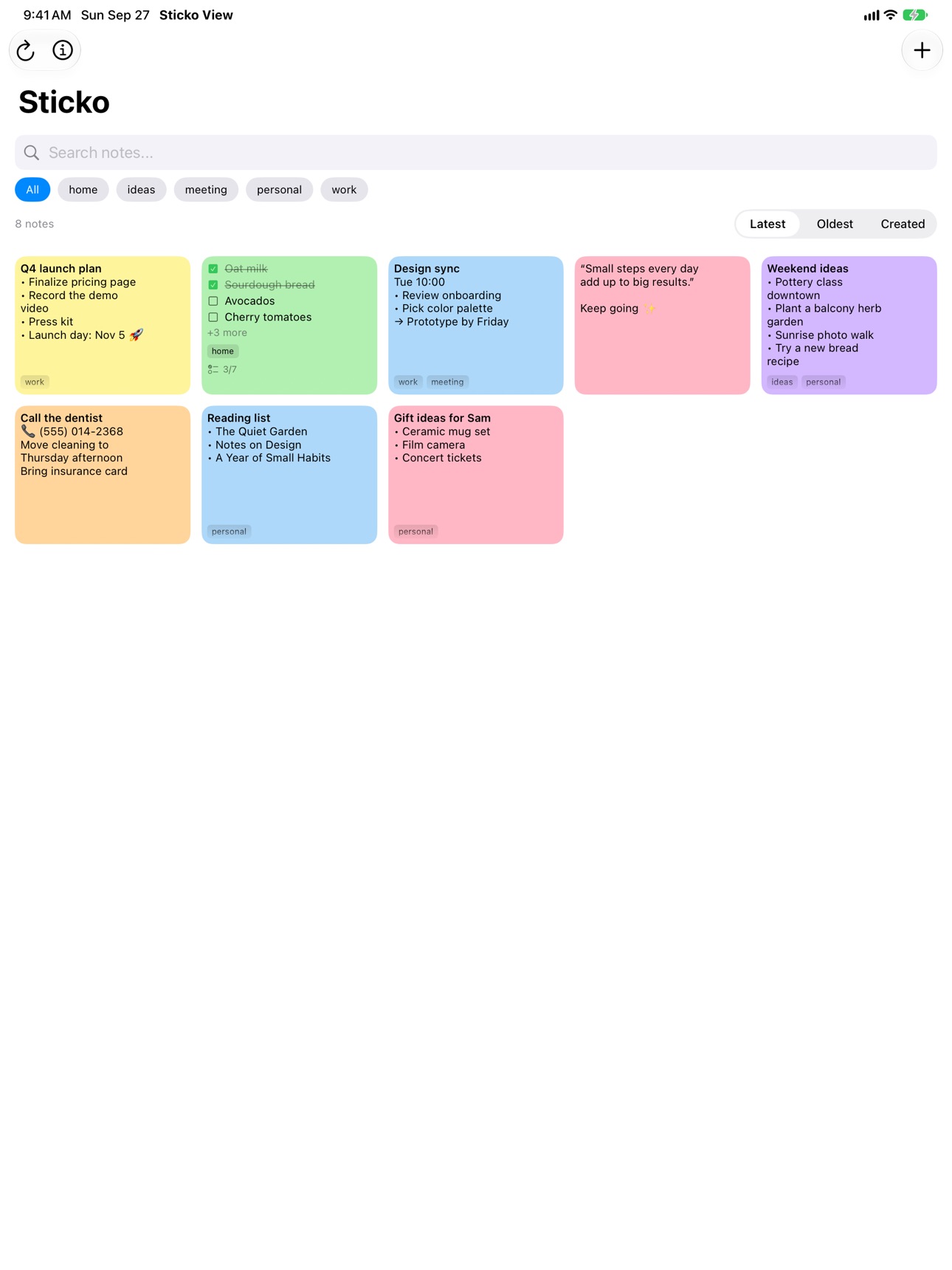Filter notes by personal tag chip
The image size is (952, 1270).
[279, 190]
